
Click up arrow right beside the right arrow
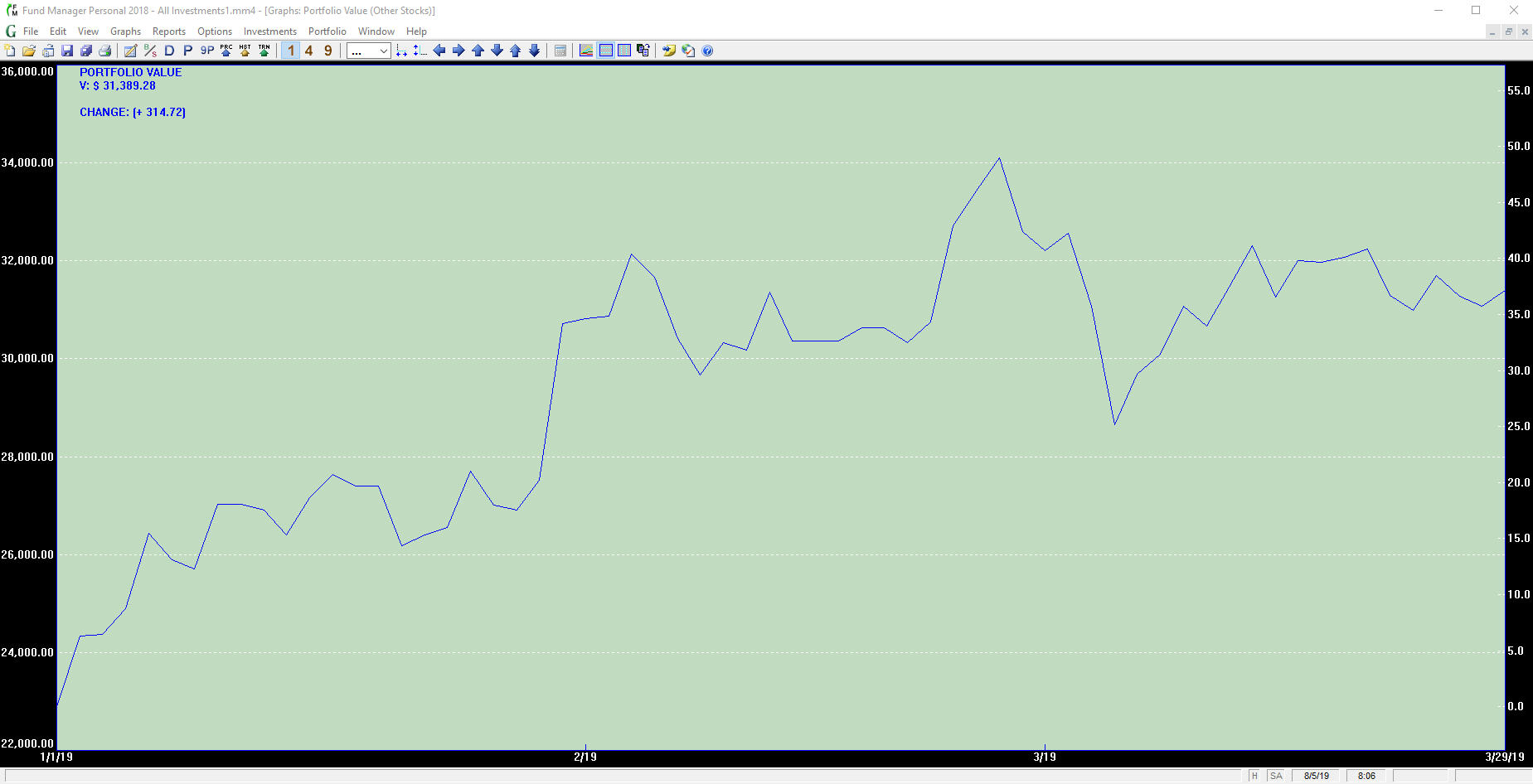tap(478, 51)
